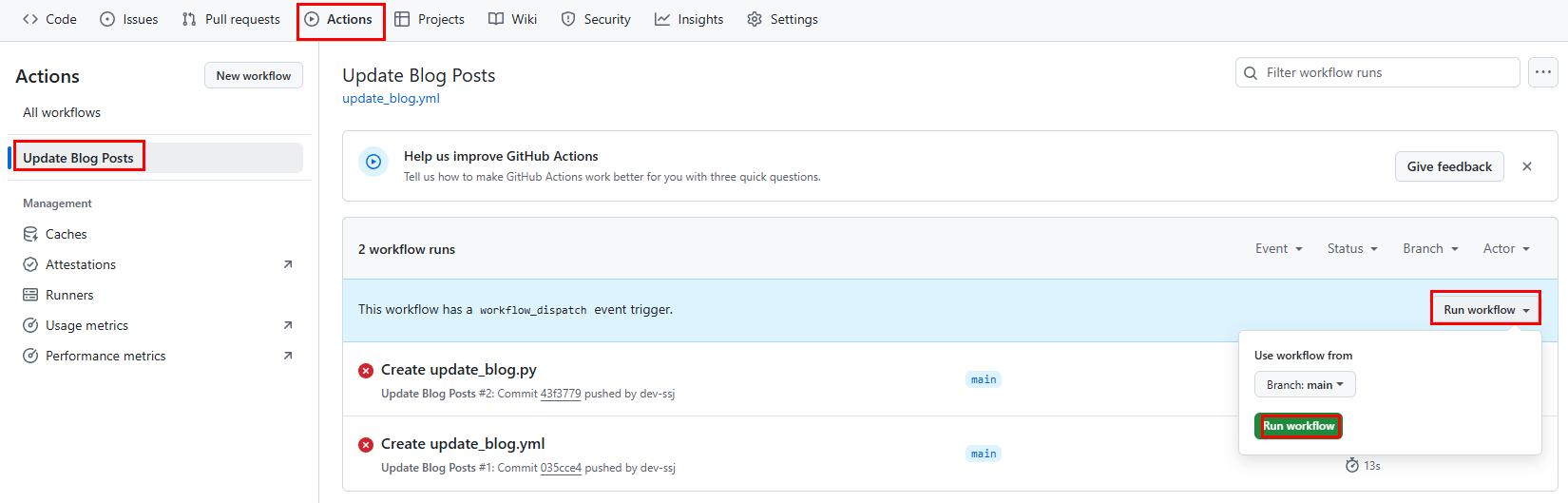Image resolution: width=1568 pixels, height=503 pixels.
Task: Click the workflow_dispatch code text
Action: (x=533, y=310)
